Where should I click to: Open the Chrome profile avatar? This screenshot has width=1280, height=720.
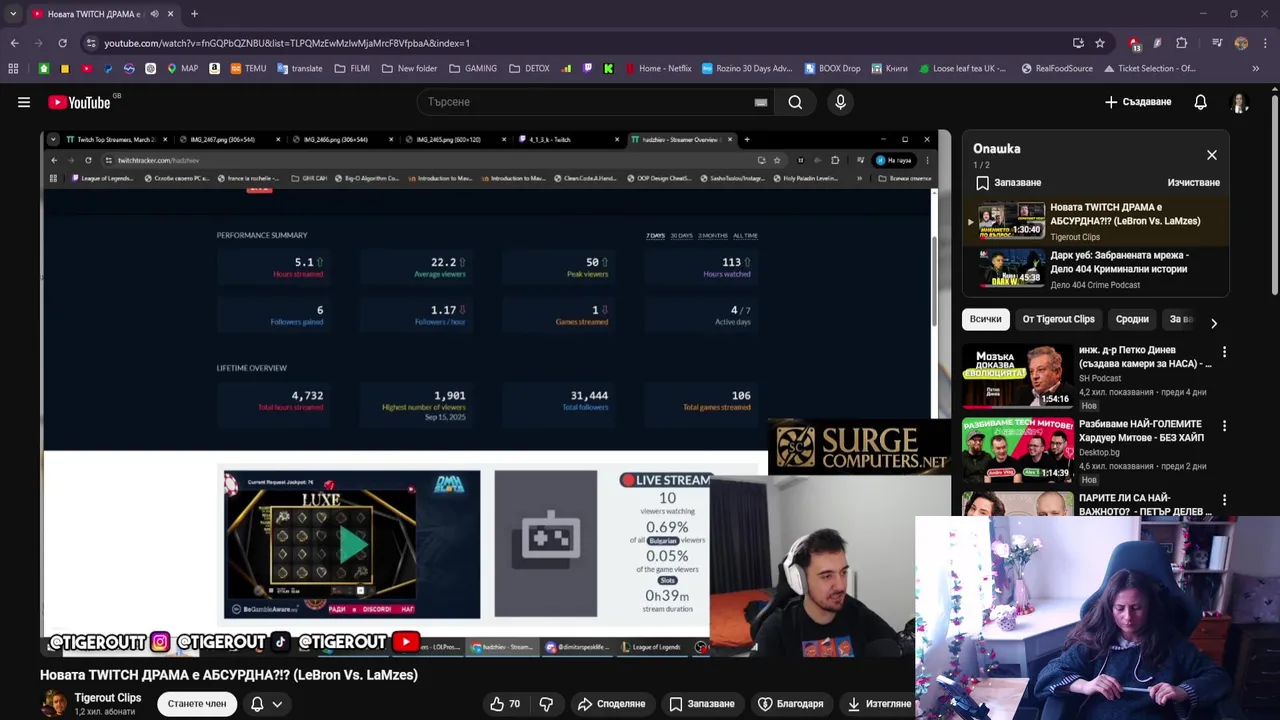[x=1241, y=43]
